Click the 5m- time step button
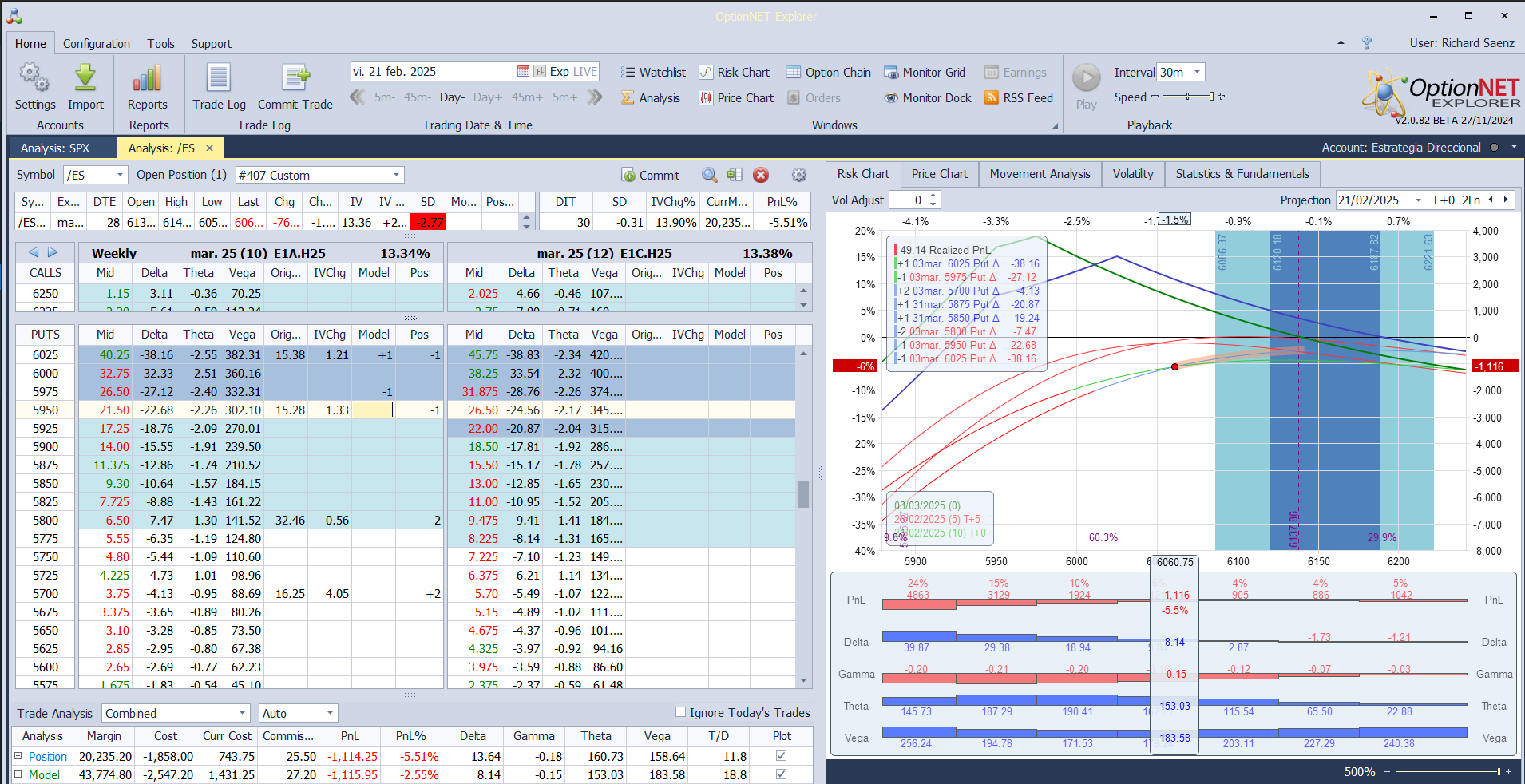The height and width of the screenshot is (784, 1525). coord(385,97)
